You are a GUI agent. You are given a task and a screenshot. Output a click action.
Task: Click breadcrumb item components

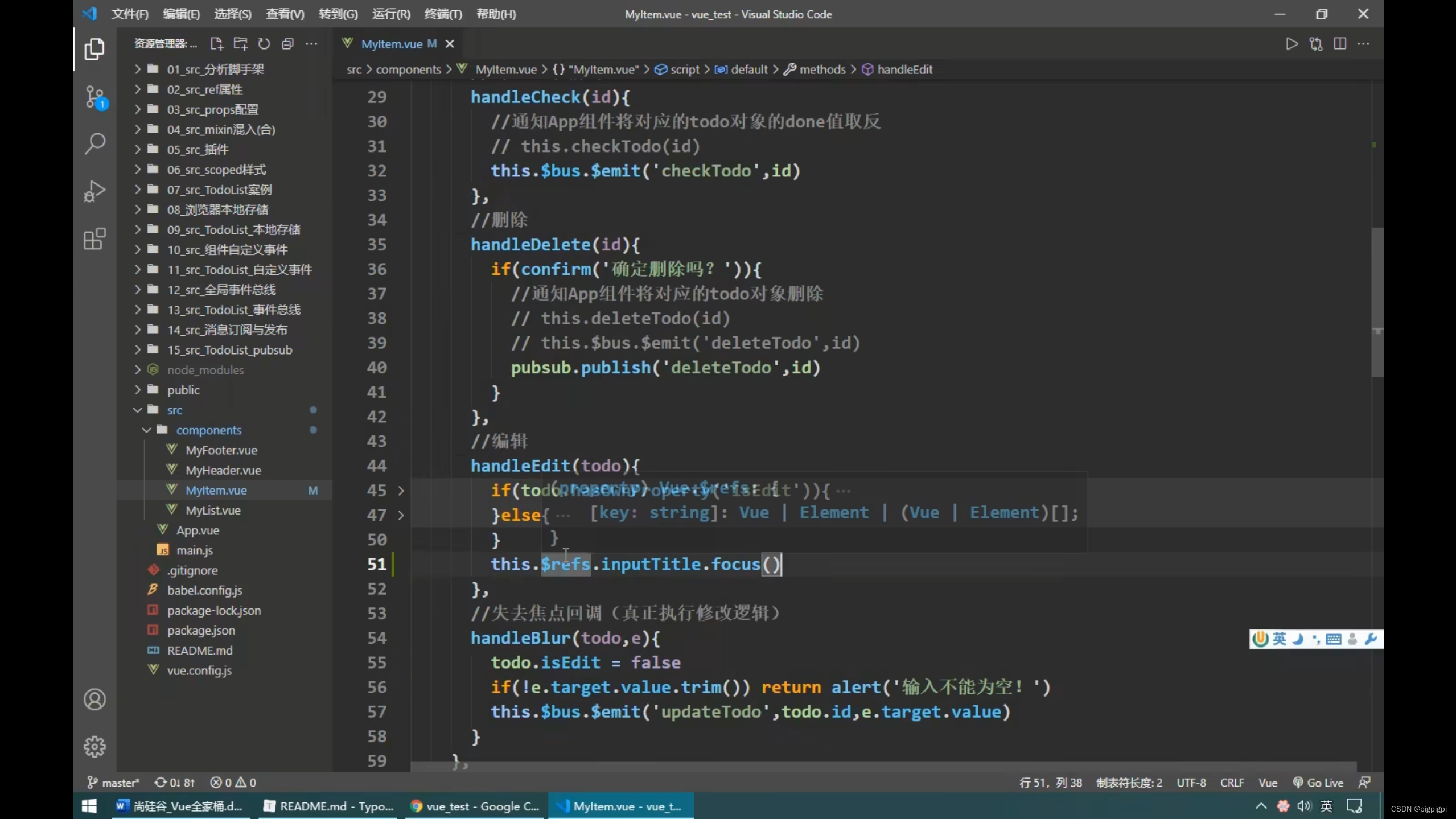click(408, 69)
